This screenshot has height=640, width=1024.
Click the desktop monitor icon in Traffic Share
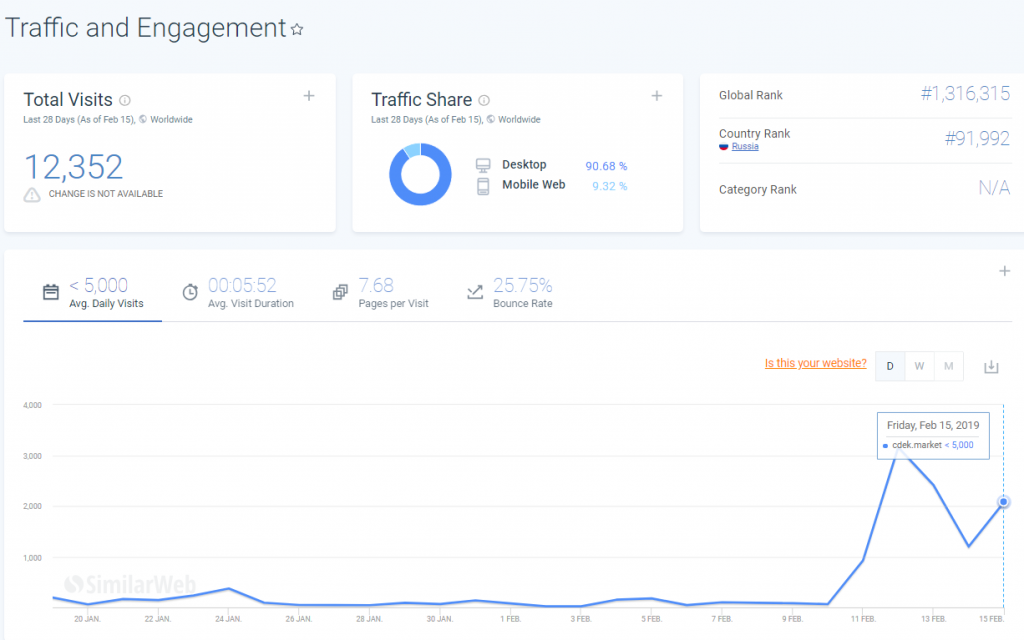coord(483,165)
